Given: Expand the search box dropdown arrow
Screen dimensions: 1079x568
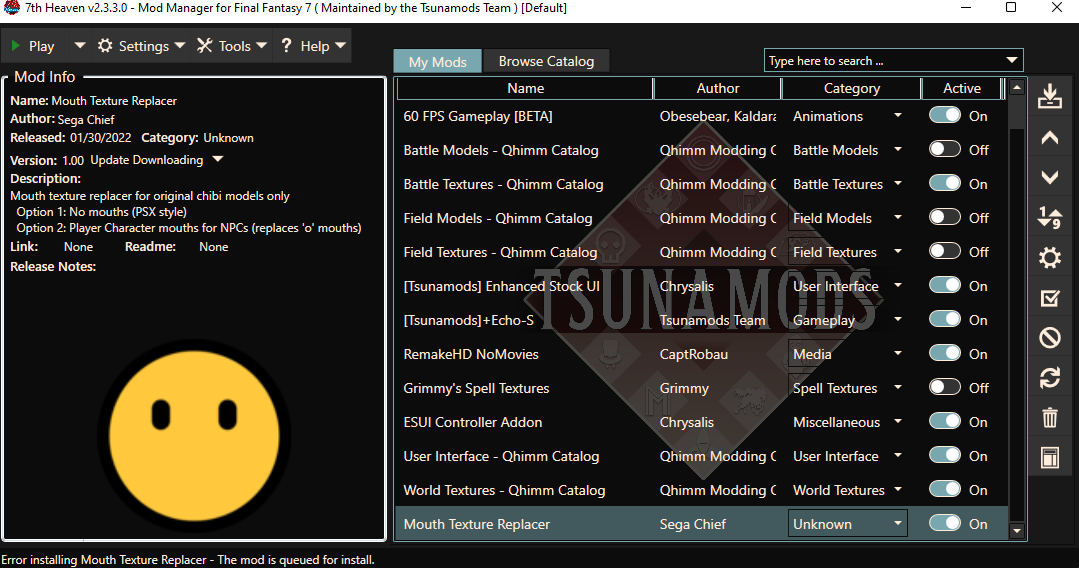Looking at the screenshot, I should point(1012,61).
